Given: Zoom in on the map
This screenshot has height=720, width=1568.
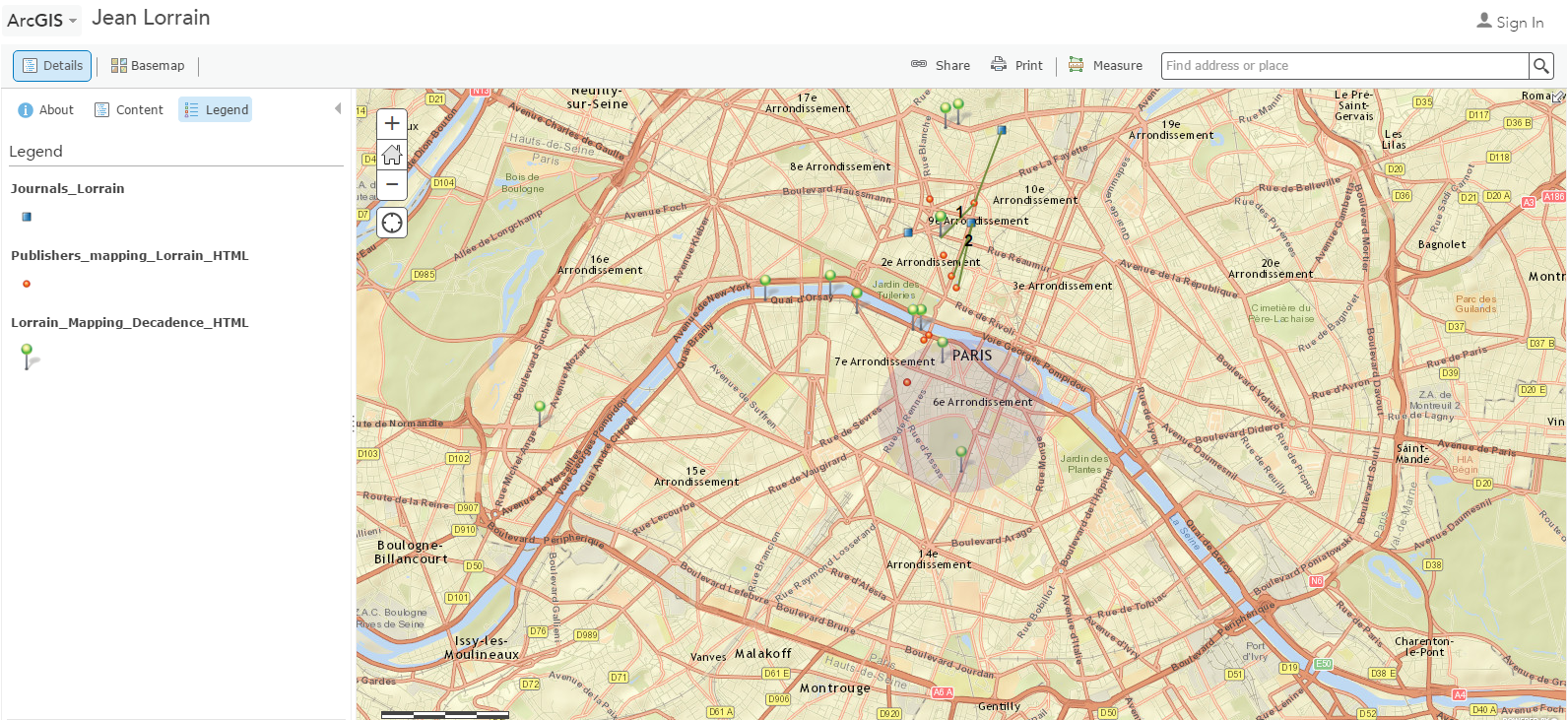Looking at the screenshot, I should coord(392,123).
